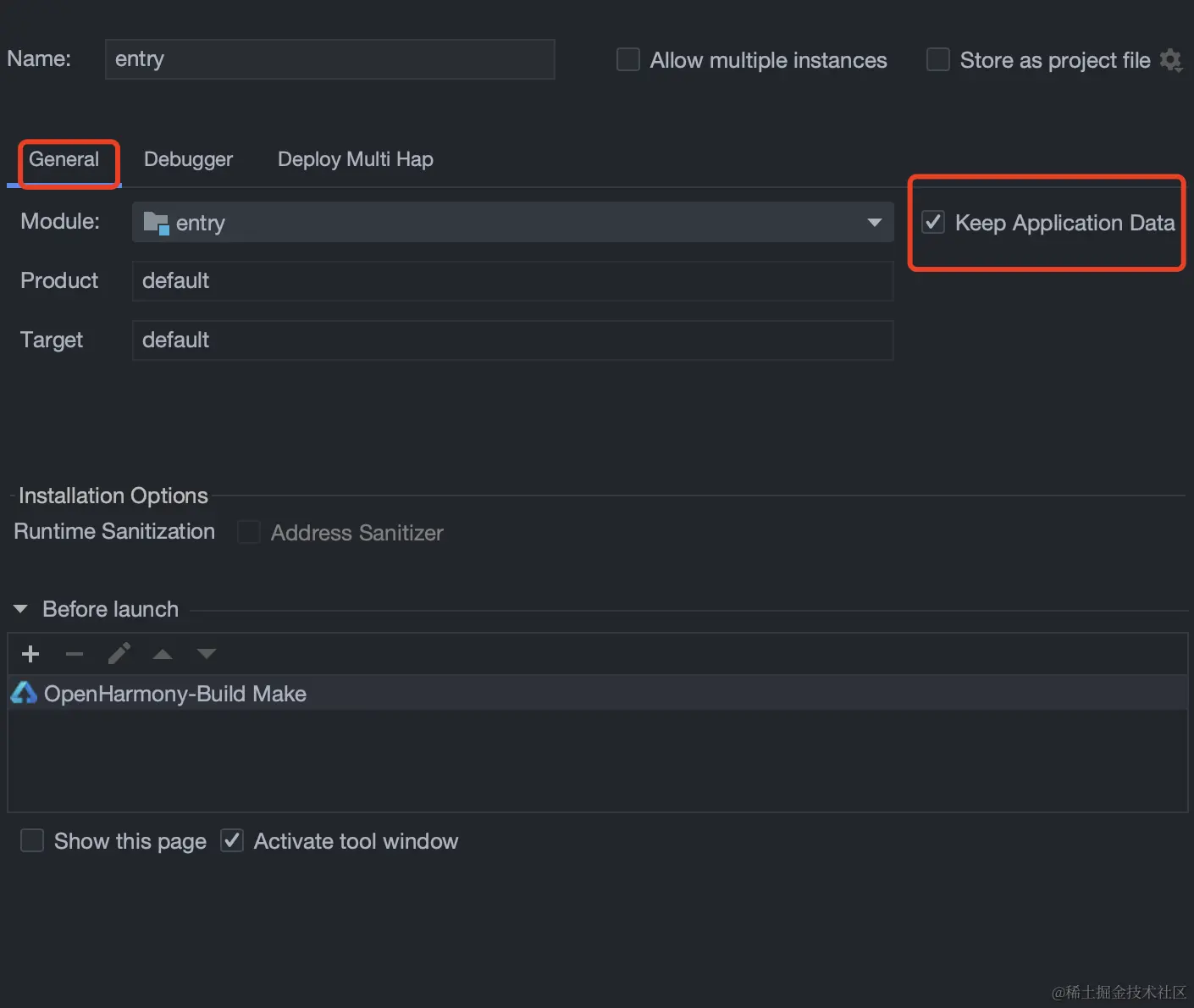The image size is (1194, 1008).
Task: Click the Product text field
Action: click(512, 281)
